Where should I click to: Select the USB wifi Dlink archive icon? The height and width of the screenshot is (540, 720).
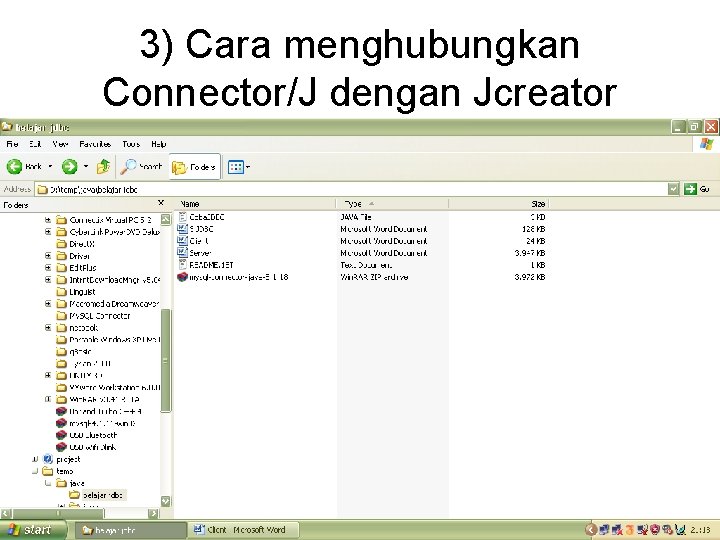click(62, 447)
